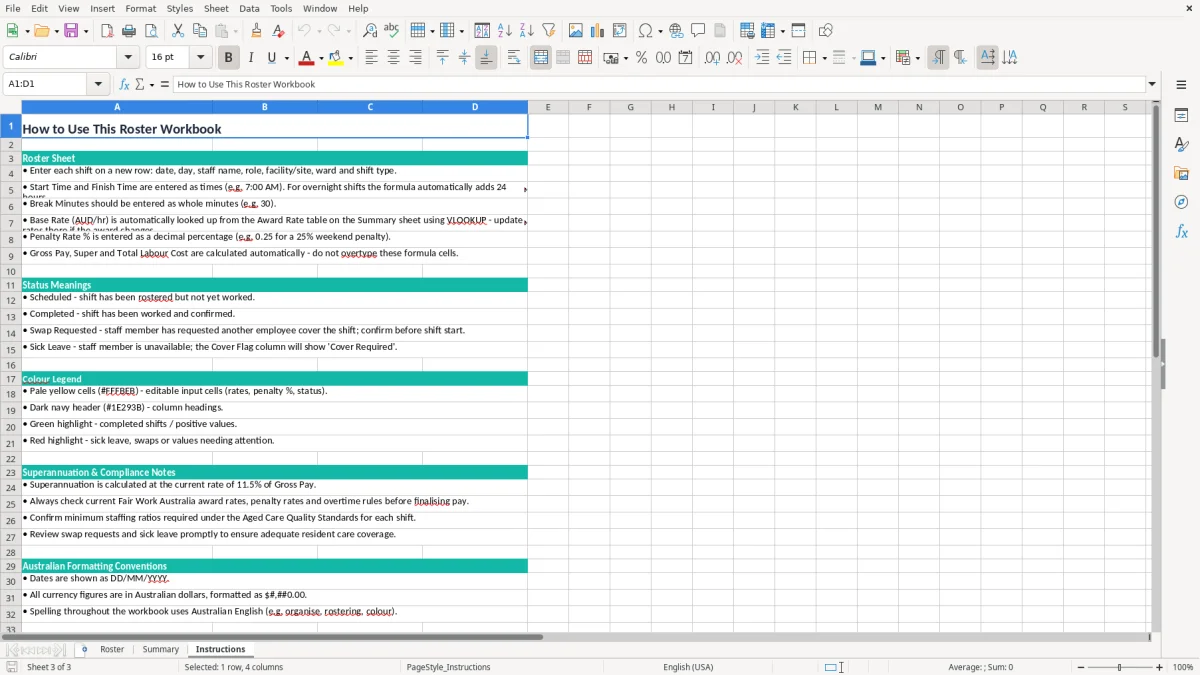Add a decimal place
Image resolution: width=1200 pixels, height=675 pixels.
click(713, 58)
